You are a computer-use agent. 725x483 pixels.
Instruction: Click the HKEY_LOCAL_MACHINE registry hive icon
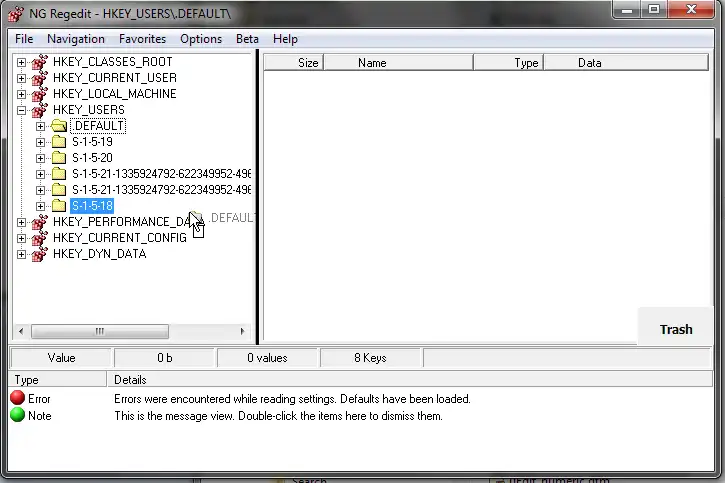[40, 94]
